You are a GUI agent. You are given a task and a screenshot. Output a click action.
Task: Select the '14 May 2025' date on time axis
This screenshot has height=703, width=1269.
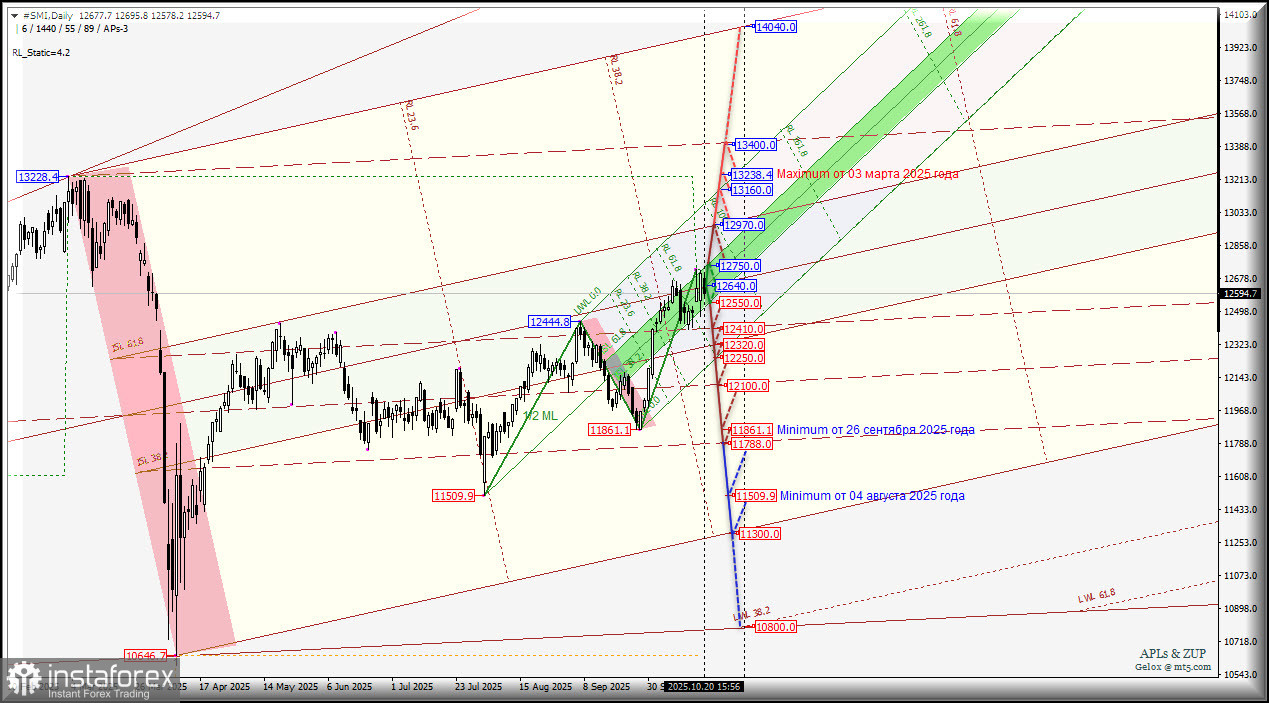(289, 687)
